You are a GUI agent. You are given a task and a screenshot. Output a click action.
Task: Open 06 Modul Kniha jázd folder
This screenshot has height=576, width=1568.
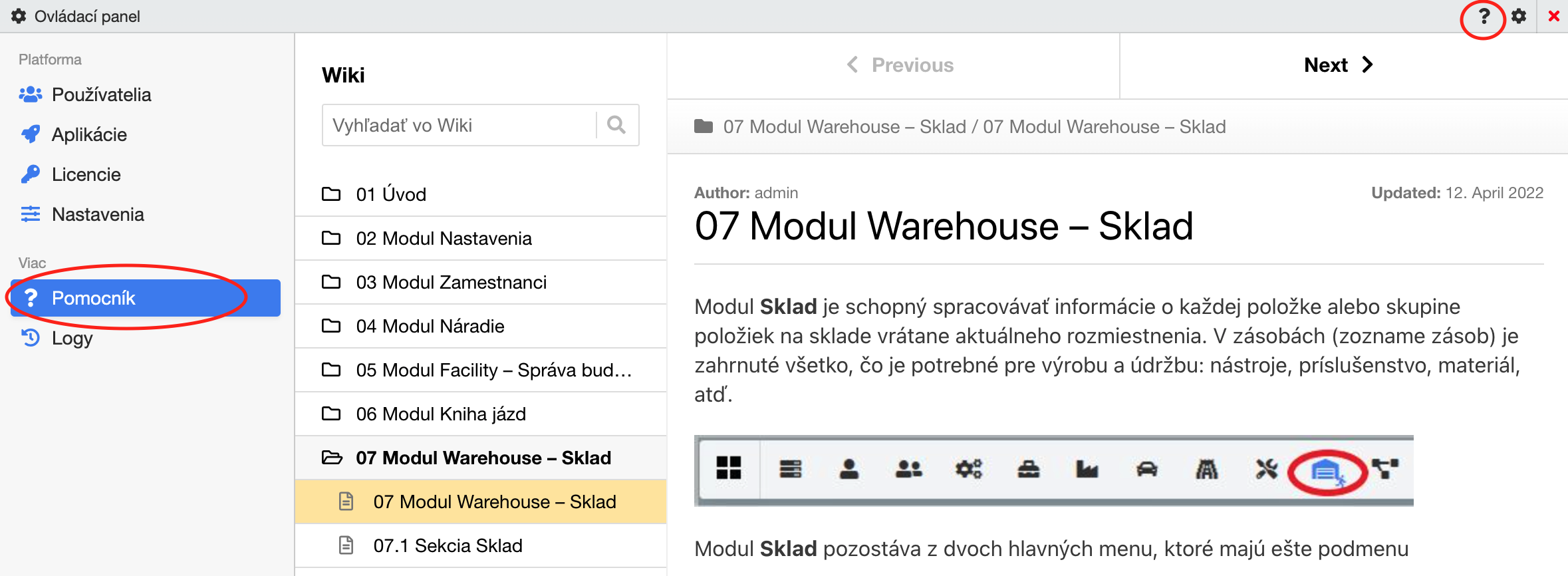coord(441,414)
